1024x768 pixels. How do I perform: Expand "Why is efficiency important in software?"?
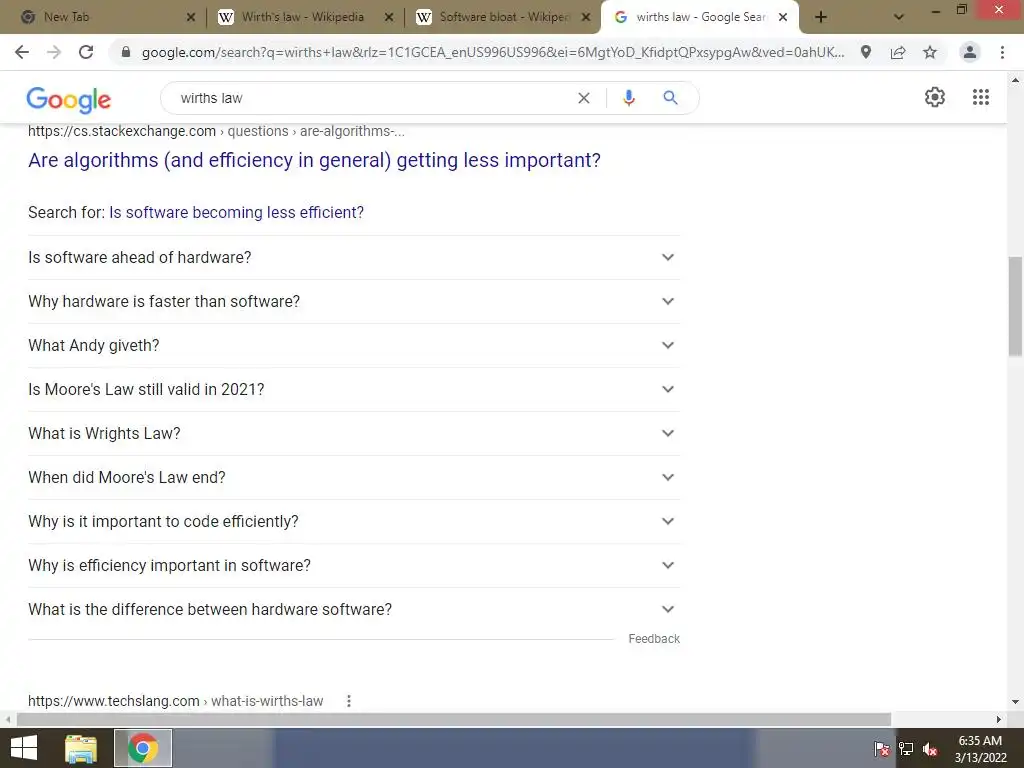coord(353,566)
